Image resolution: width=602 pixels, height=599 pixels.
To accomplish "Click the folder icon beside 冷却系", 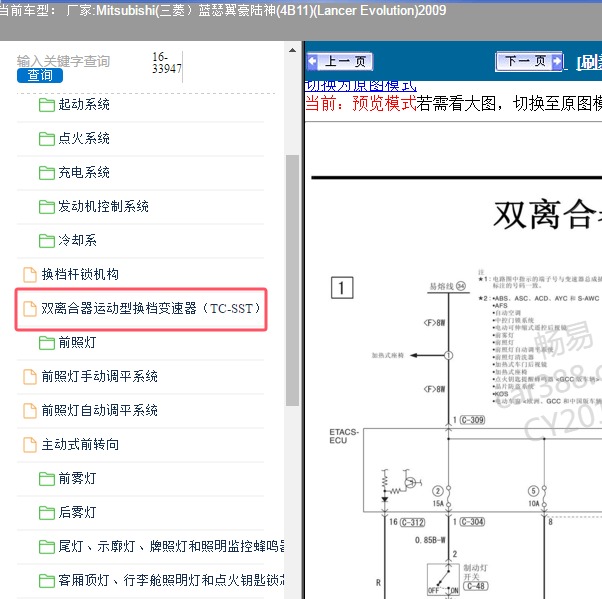I will pyautogui.click(x=46, y=241).
